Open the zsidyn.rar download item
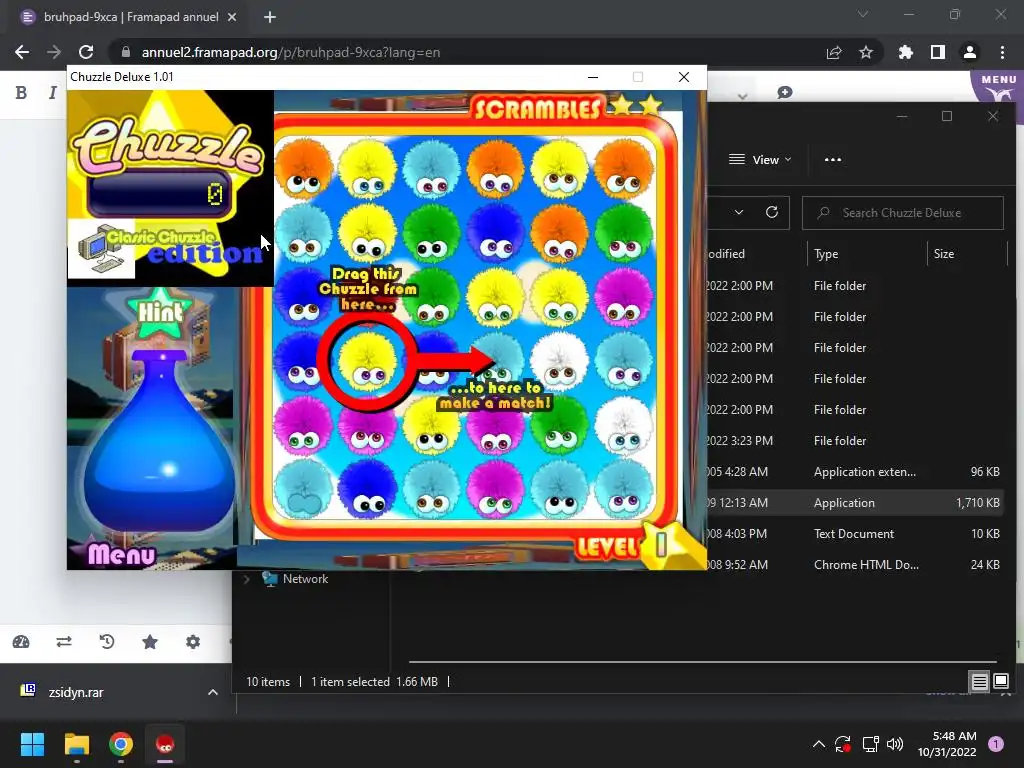 click(x=76, y=692)
